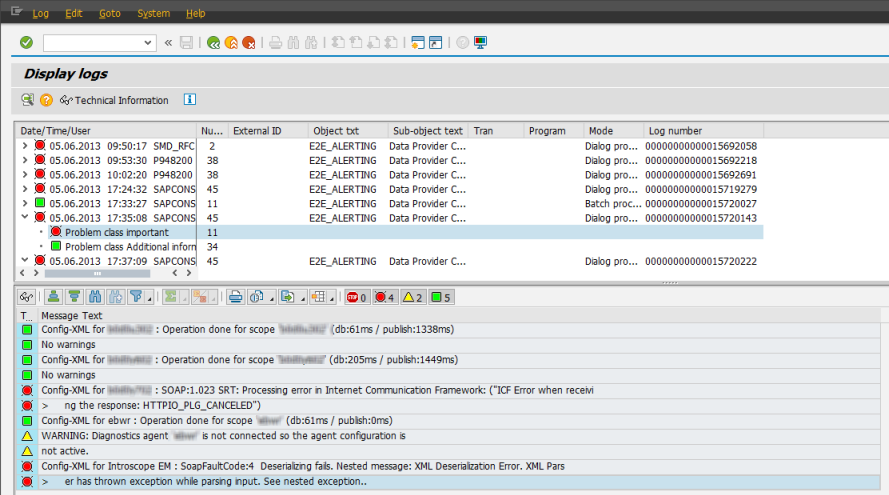This screenshot has width=889, height=495.
Task: Click the red Cancel icon
Action: pos(249,43)
